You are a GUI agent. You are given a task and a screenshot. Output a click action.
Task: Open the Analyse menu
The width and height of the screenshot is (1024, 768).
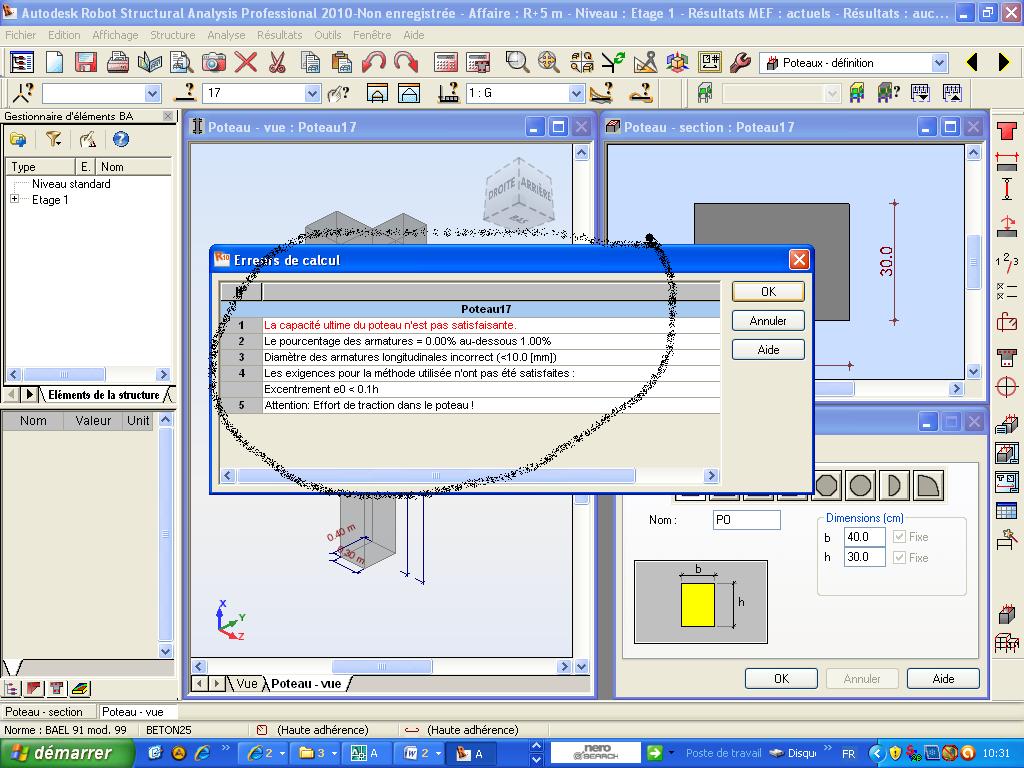pos(226,35)
